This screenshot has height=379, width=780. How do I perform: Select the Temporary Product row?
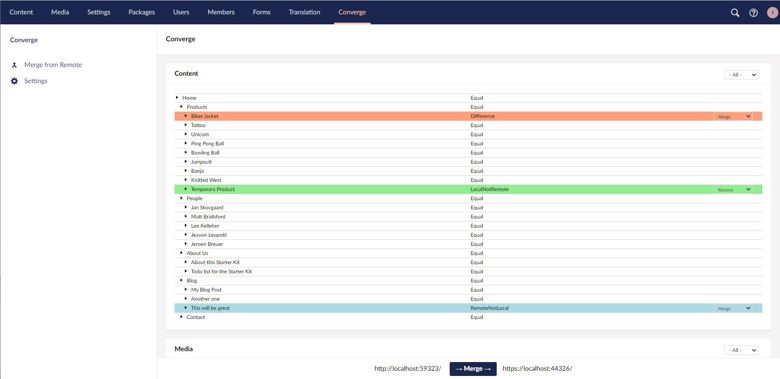[x=468, y=190]
